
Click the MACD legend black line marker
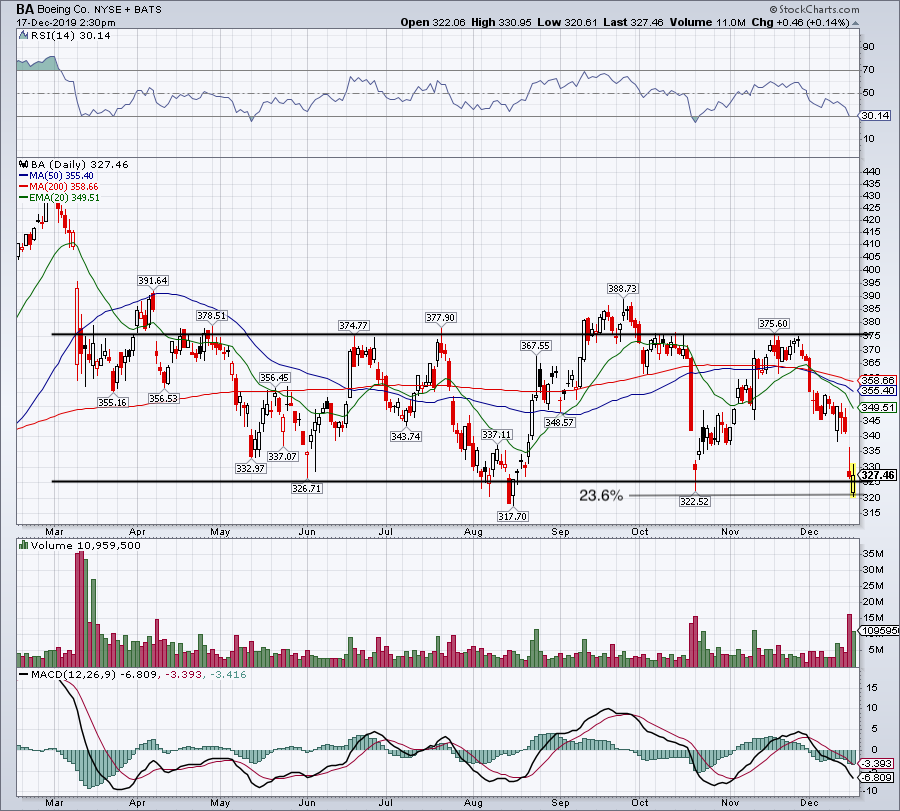pyautogui.click(x=24, y=675)
